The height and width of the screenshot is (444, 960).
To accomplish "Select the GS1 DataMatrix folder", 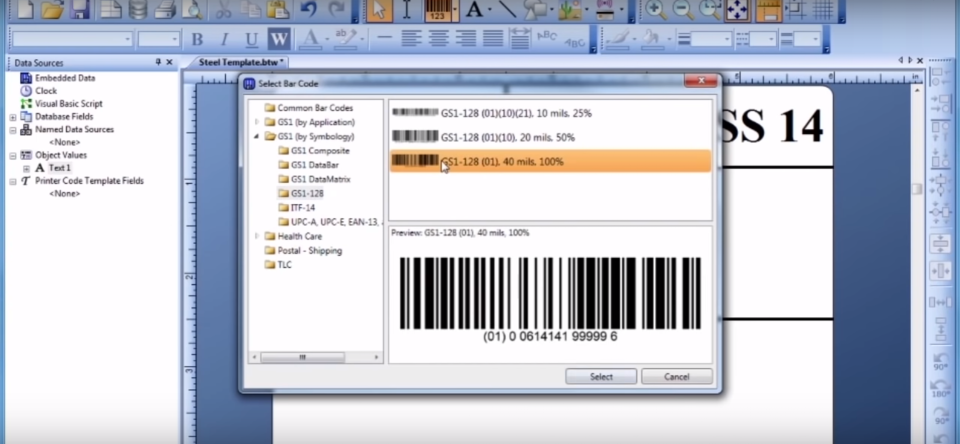I will tap(314, 179).
